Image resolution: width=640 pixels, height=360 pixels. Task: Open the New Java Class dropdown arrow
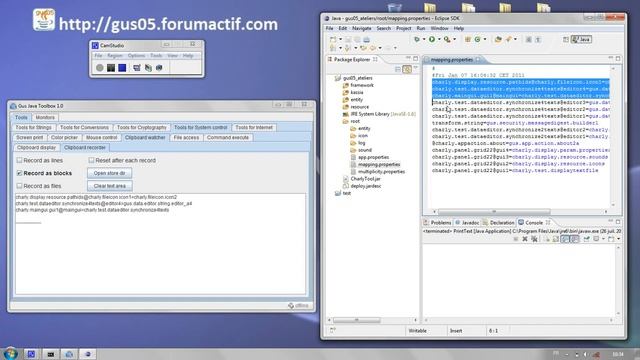coord(484,40)
